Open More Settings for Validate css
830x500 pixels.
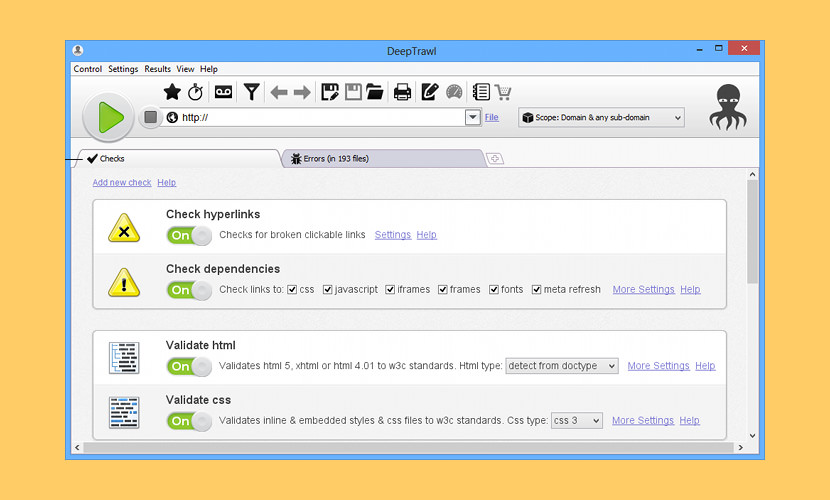click(643, 420)
